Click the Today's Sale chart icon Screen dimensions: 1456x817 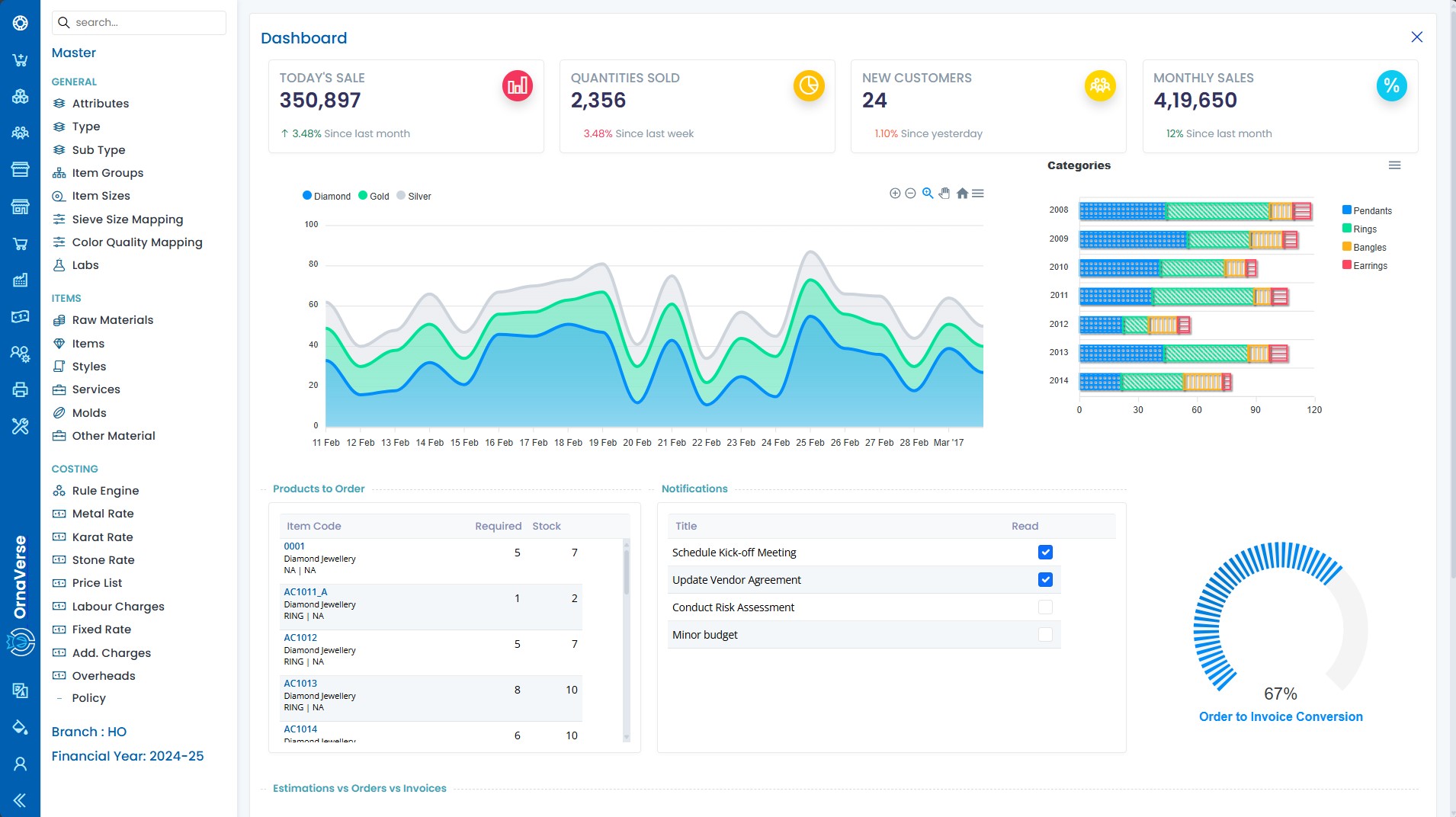[x=518, y=85]
